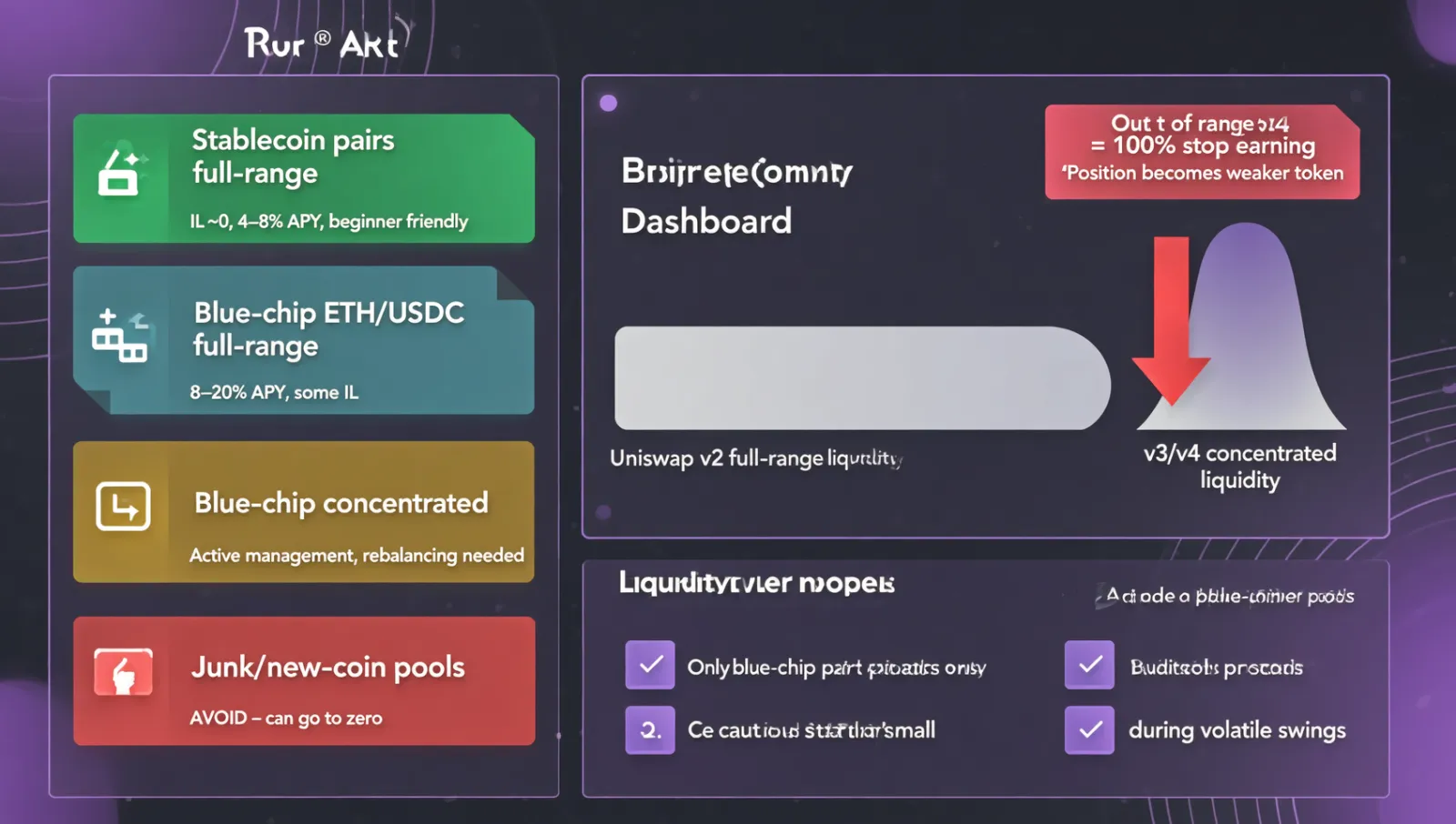Click the Rur Art logo

point(321,43)
